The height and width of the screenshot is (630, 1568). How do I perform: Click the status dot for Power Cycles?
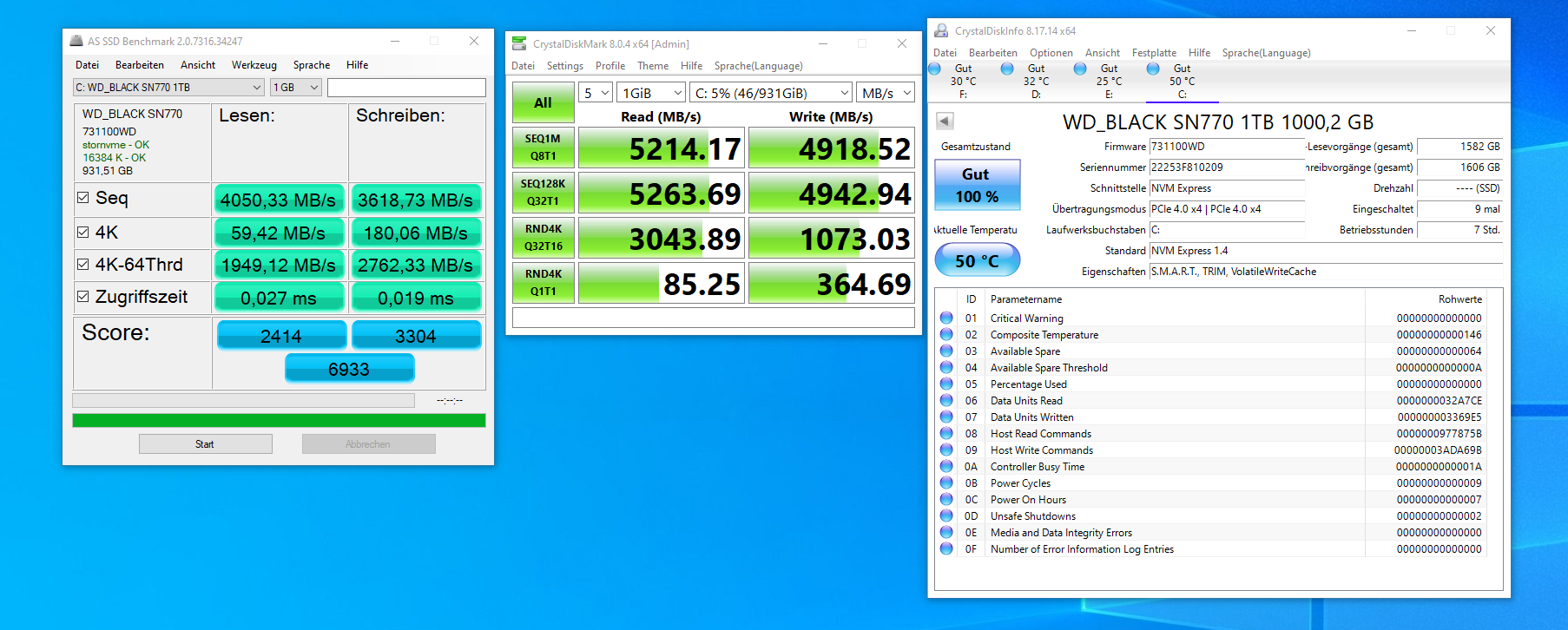[x=946, y=483]
